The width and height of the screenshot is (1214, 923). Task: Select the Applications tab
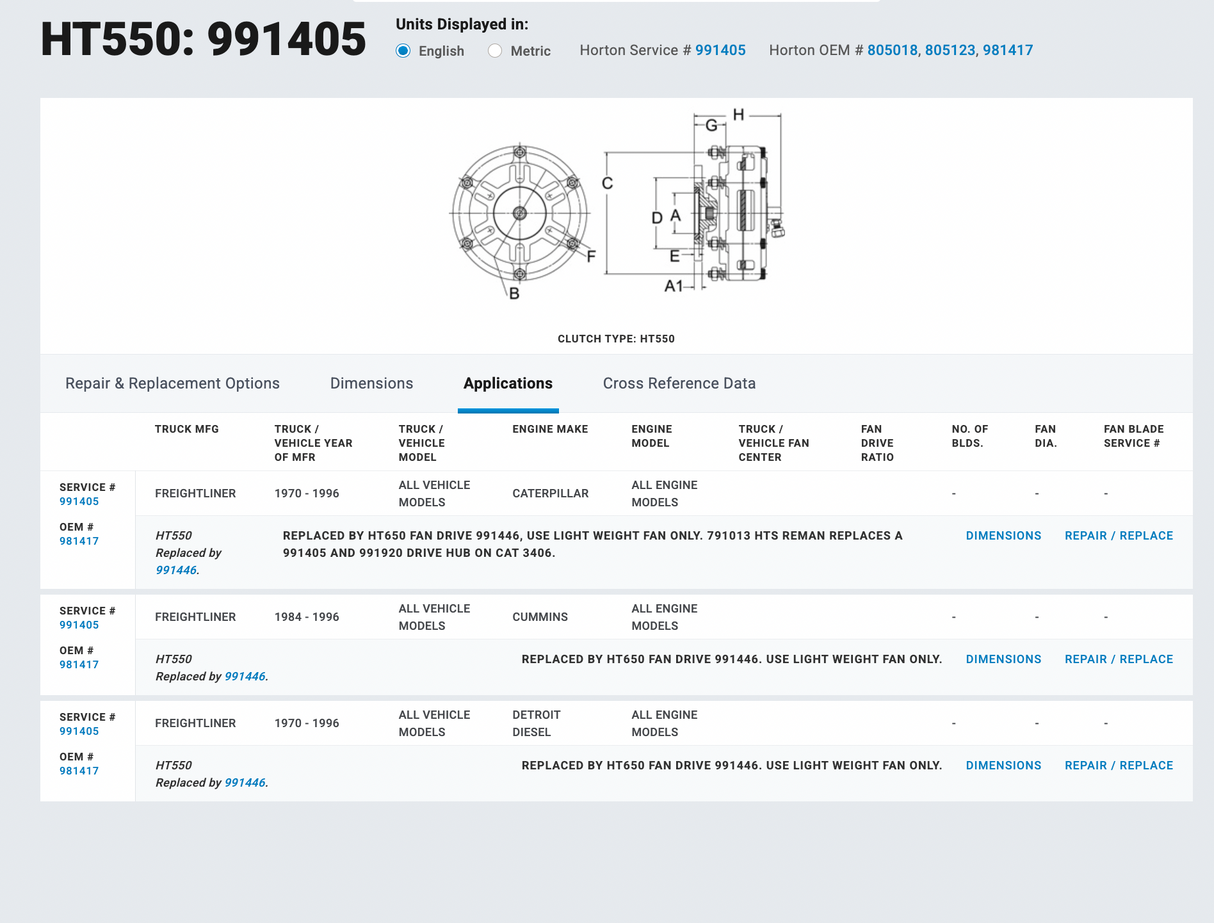coord(508,383)
